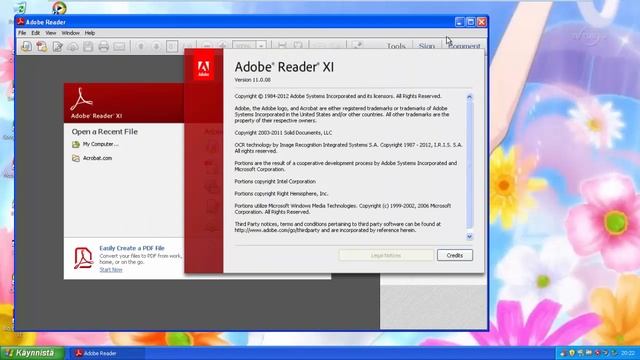
Task: Open the Comment pane
Action: [x=464, y=46]
